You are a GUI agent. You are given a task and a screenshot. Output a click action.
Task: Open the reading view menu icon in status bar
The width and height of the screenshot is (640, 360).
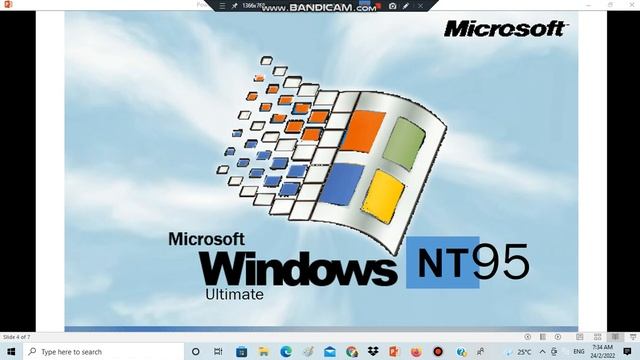click(543, 337)
